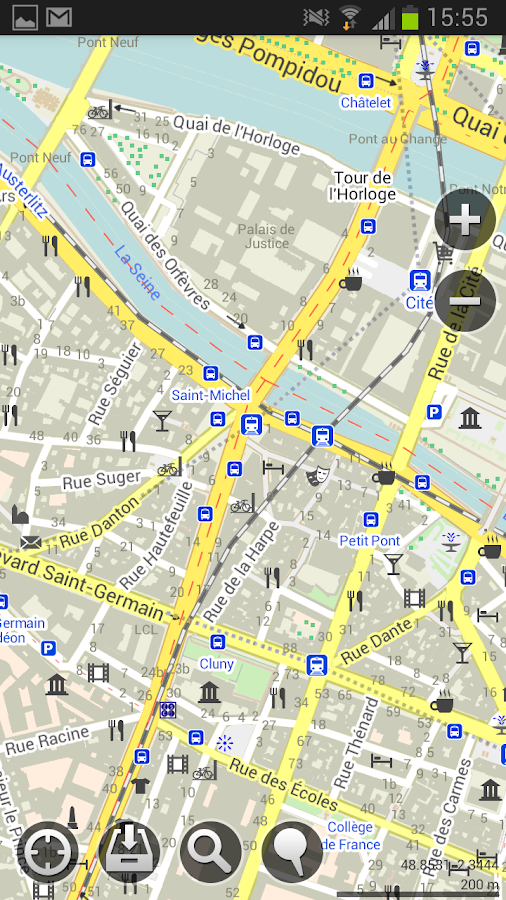Image resolution: width=506 pixels, height=900 pixels.
Task: Open the picture notification in status bar
Action: 25,17
